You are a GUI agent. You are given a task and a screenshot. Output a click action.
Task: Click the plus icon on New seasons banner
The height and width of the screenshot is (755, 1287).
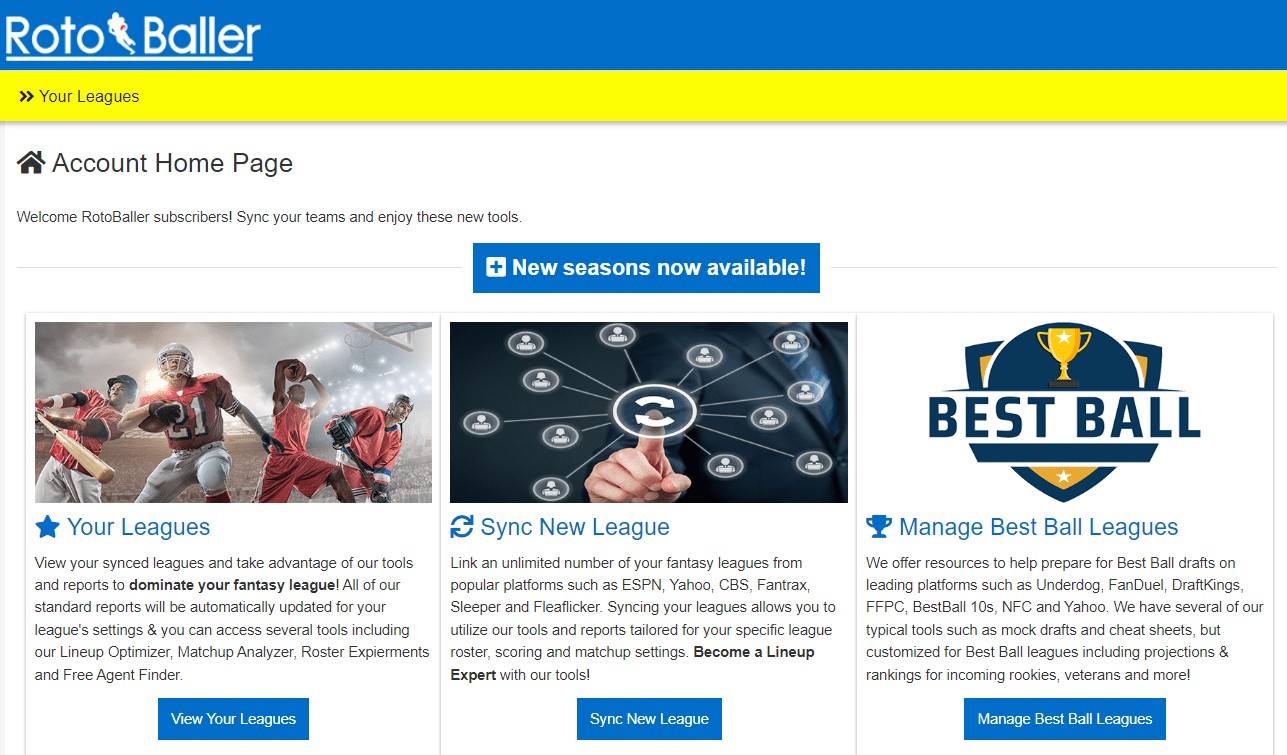495,267
